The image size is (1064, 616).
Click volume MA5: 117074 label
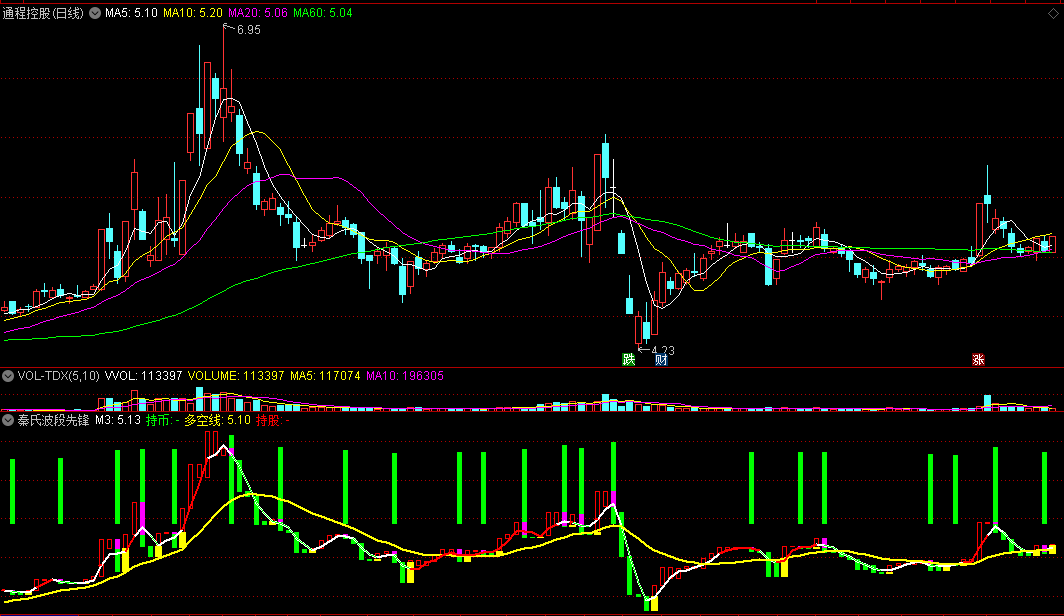(325, 376)
